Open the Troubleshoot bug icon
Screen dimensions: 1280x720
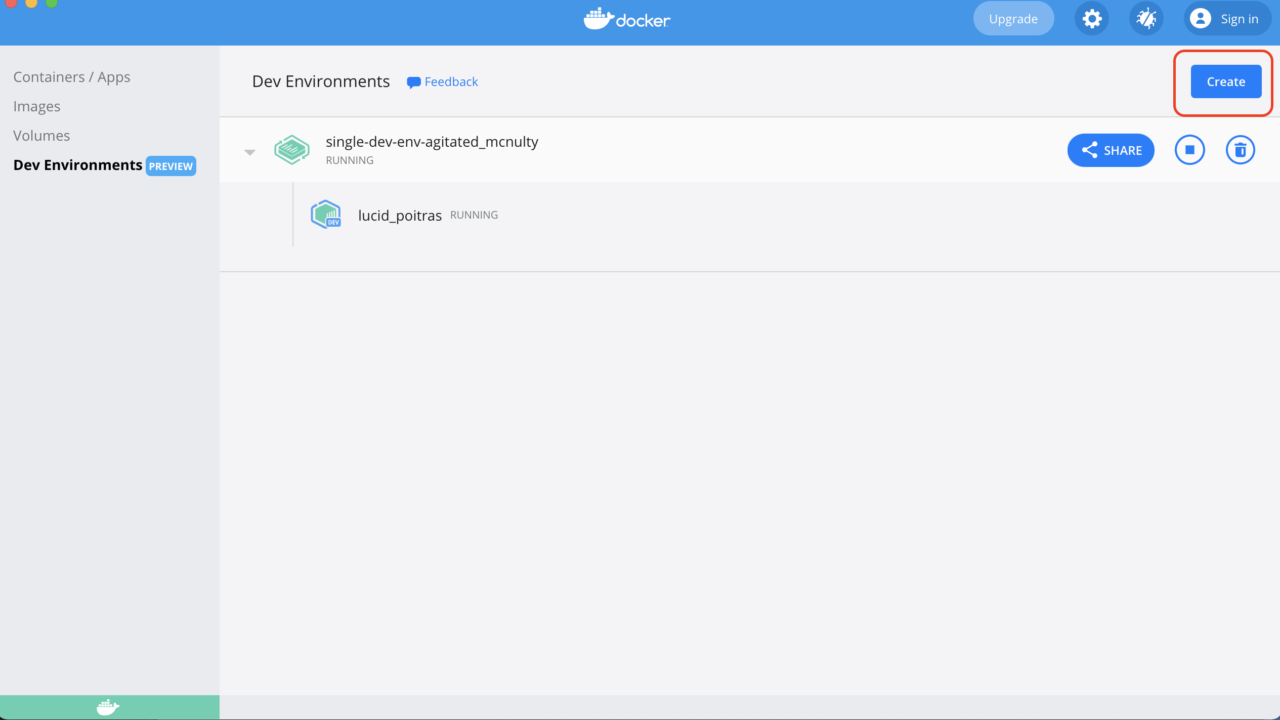[1146, 18]
